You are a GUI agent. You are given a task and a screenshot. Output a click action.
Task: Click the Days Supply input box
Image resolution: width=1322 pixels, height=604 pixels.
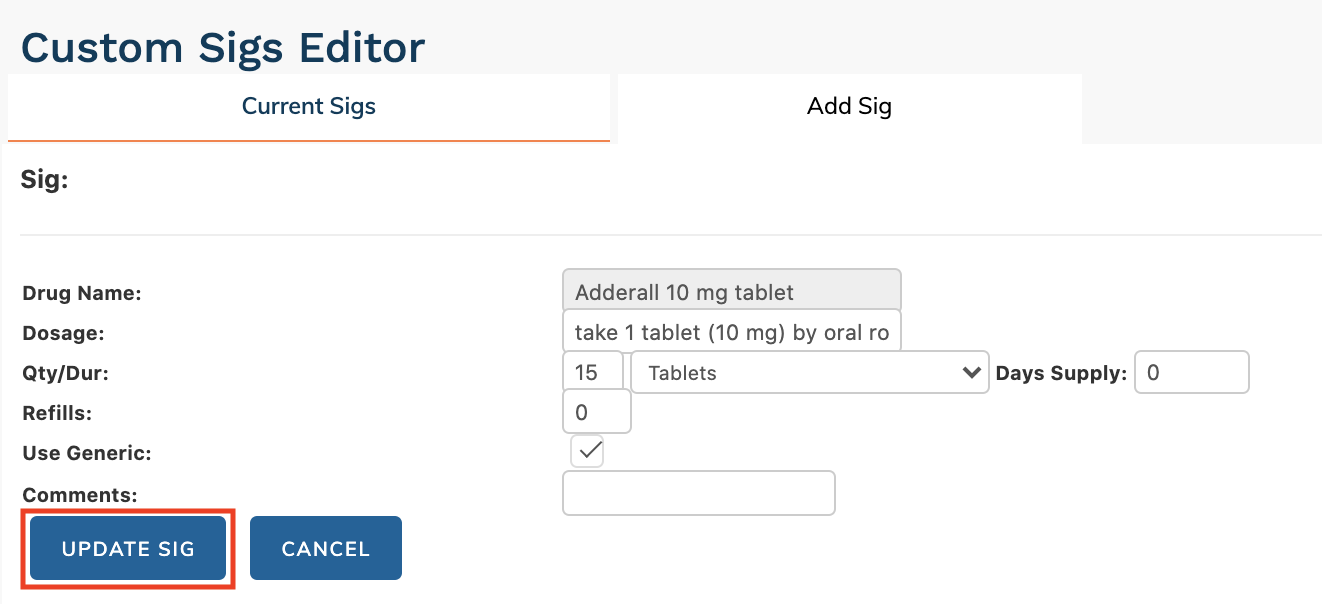[1191, 373]
